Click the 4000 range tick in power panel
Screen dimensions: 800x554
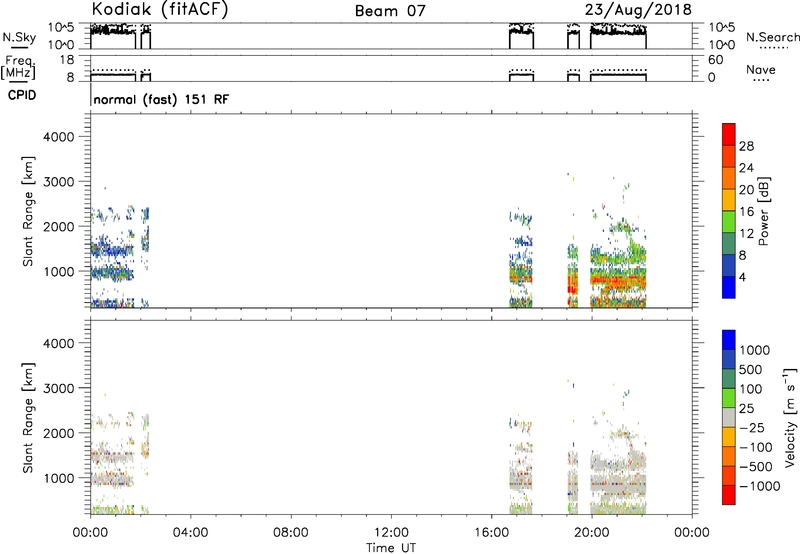click(58, 137)
